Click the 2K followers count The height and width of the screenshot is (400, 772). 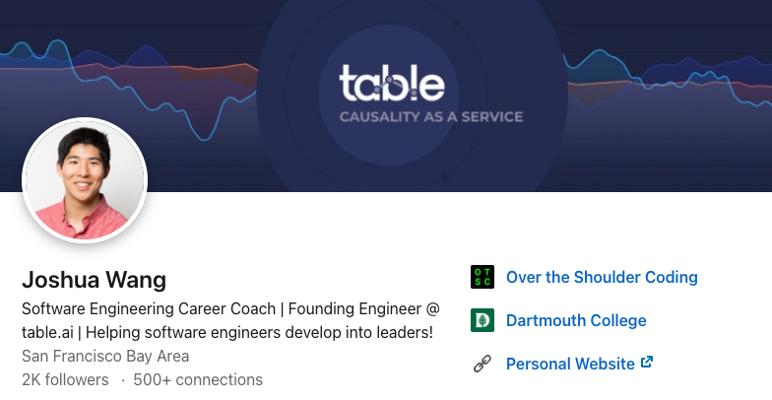click(65, 380)
